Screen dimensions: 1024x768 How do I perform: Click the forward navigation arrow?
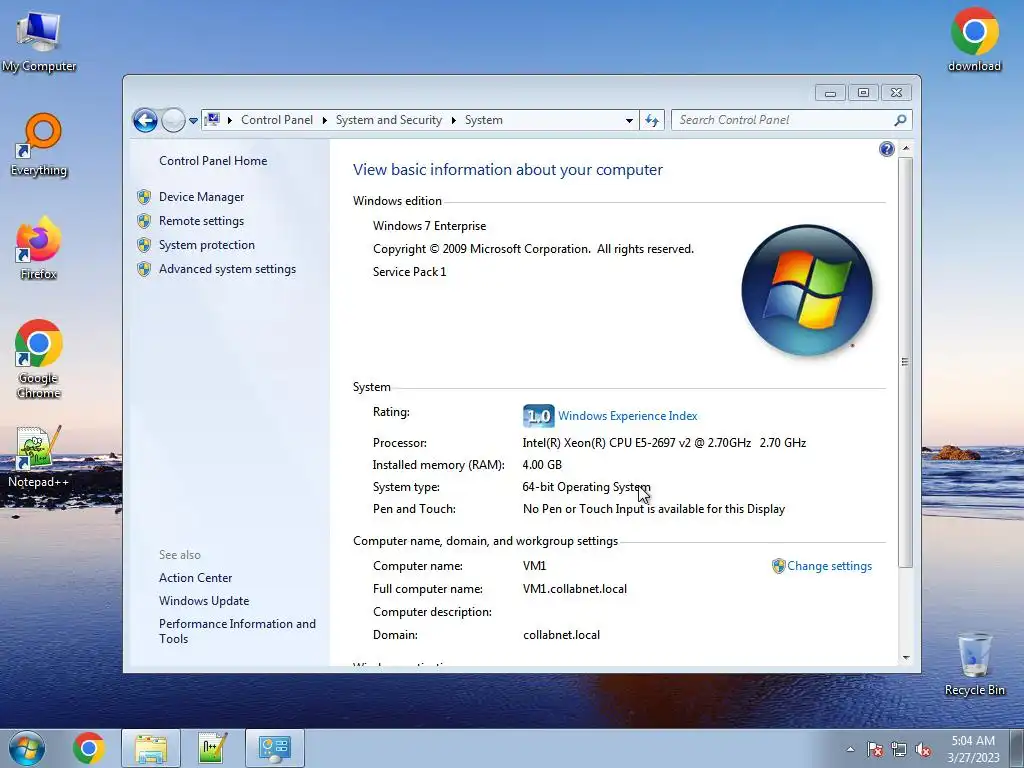173,120
